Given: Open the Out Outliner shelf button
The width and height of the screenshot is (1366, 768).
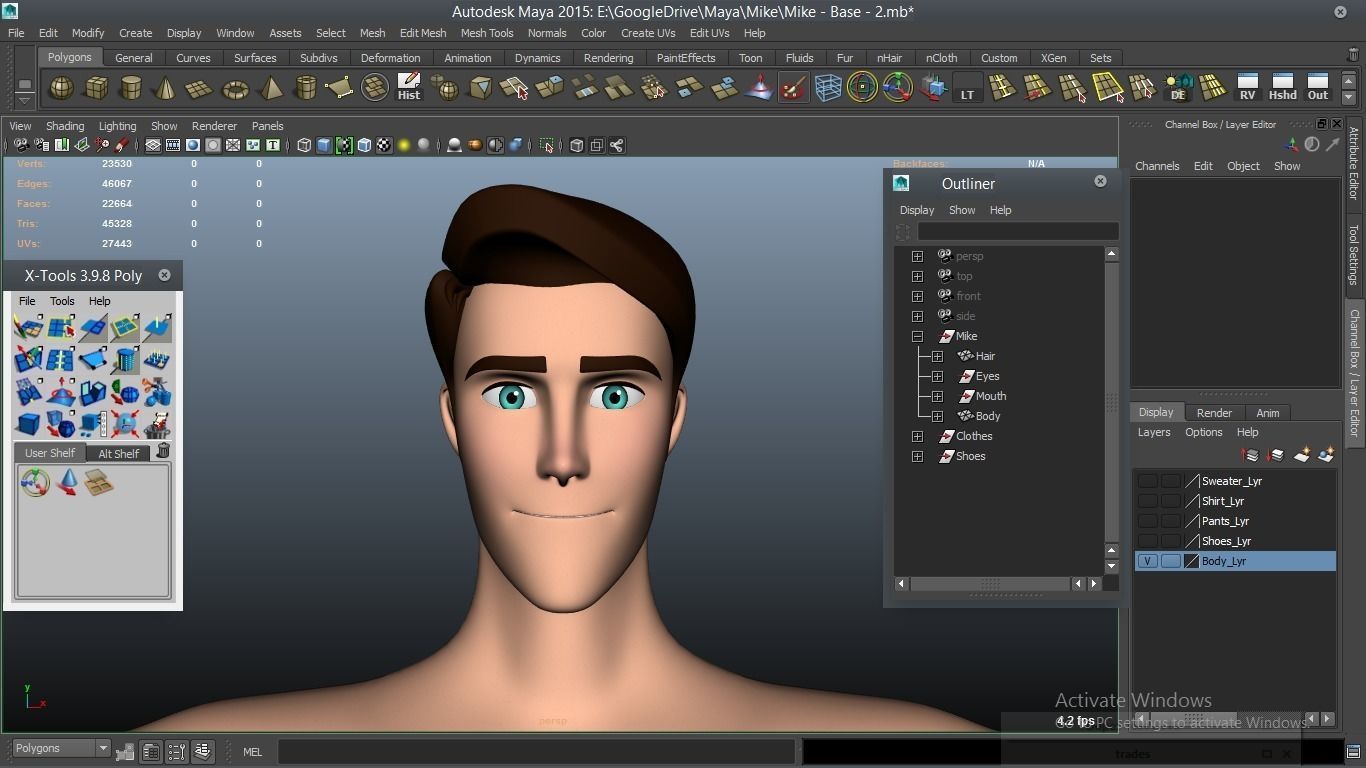Looking at the screenshot, I should [1318, 88].
